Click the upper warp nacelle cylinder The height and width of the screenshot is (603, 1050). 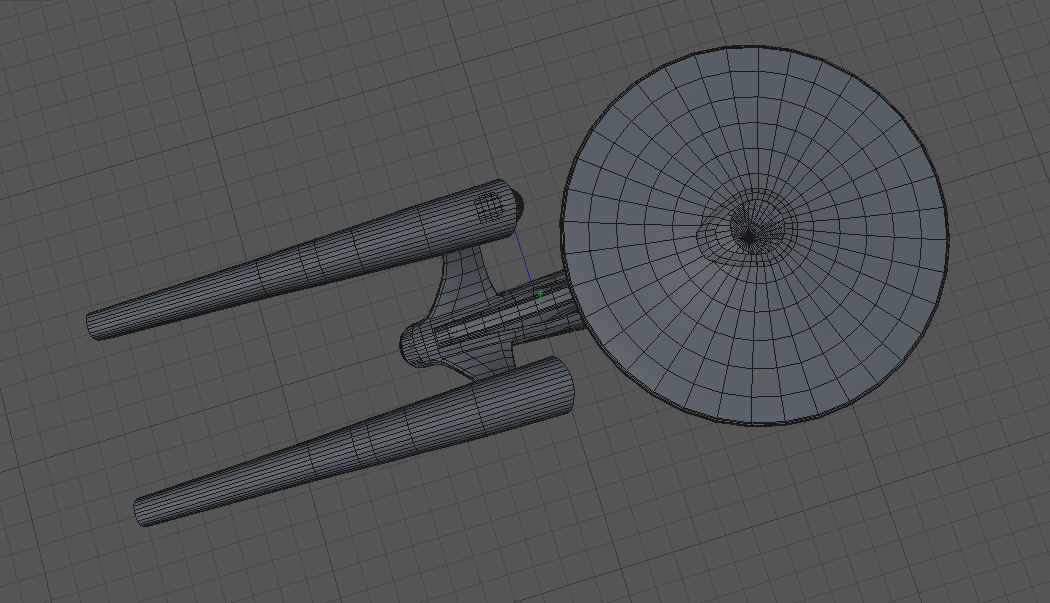(x=305, y=260)
